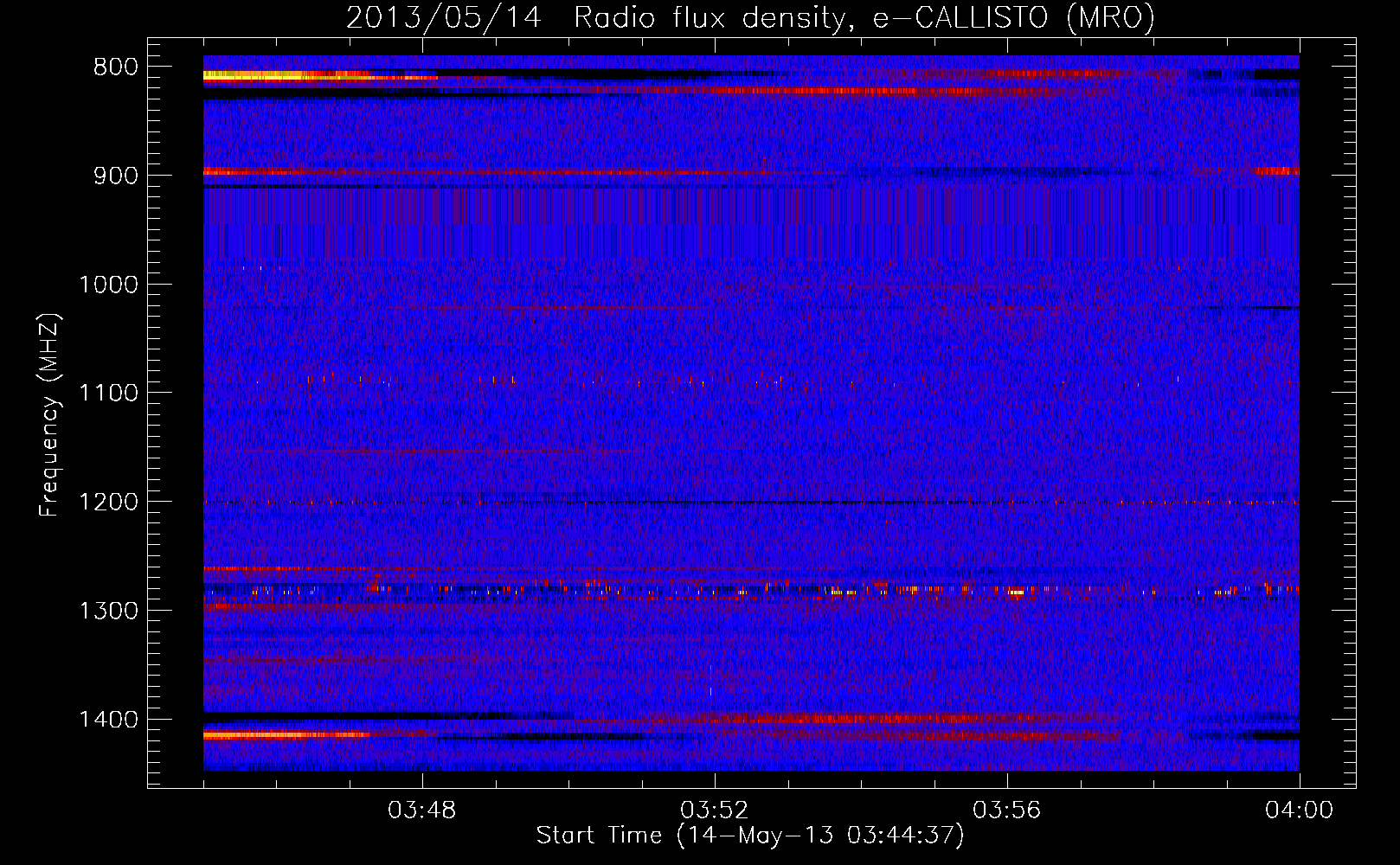1400x865 pixels.
Task: Select the 1100 frequency tick label
Action: pyautogui.click(x=108, y=393)
